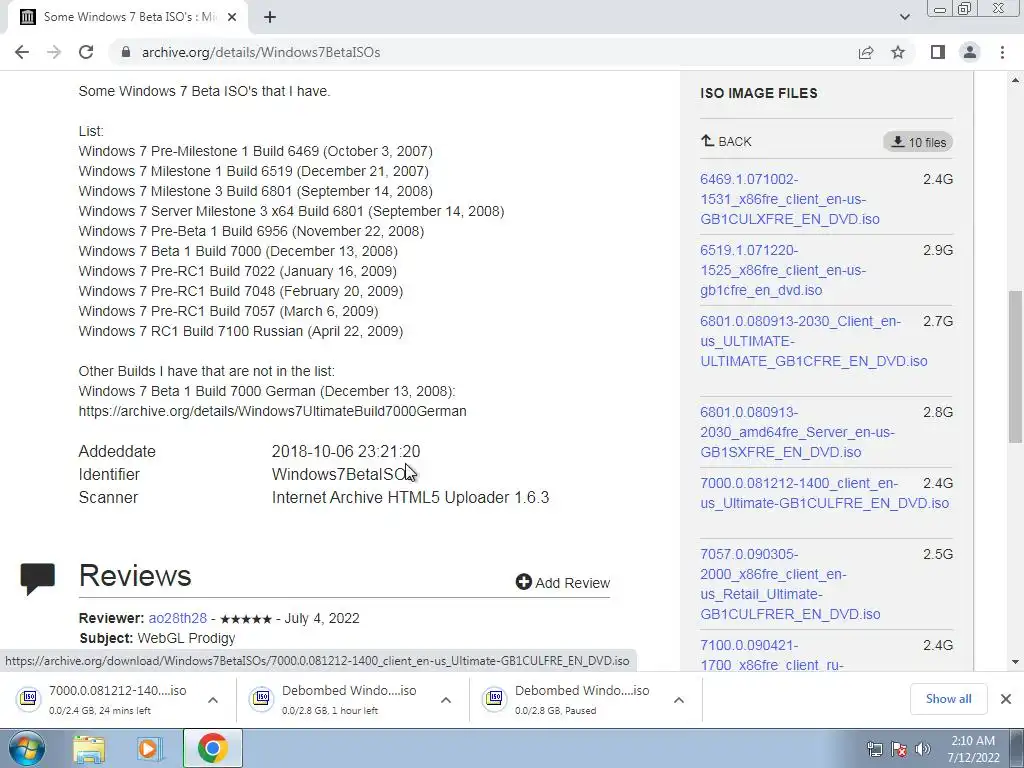Viewport: 1024px width, 768px height.
Task: Click 'Windows 7 Pre-Milestone 1 Build 6469' line
Action: [x=255, y=152]
